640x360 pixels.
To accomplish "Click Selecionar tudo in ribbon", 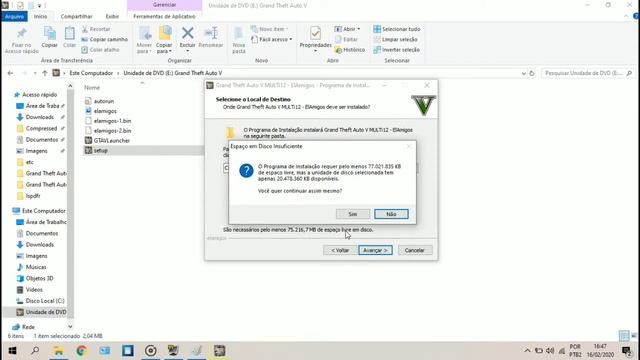I will [x=397, y=29].
